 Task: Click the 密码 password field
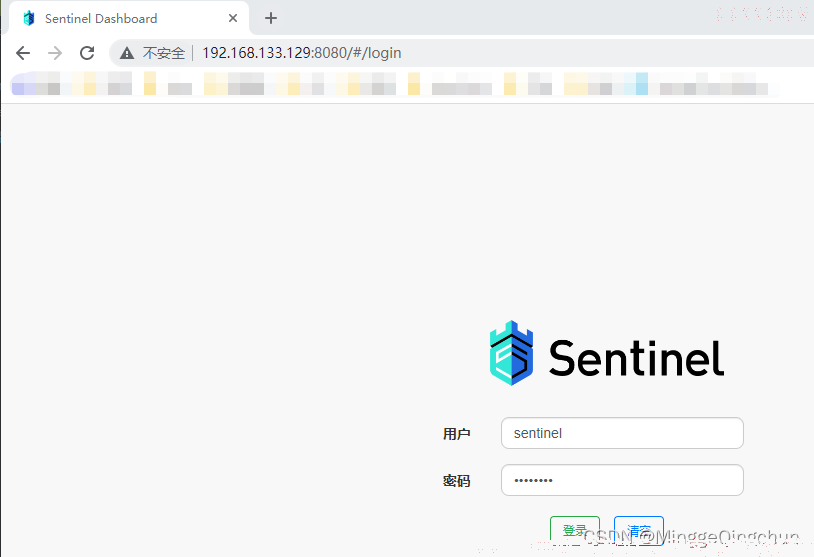pyautogui.click(x=622, y=480)
